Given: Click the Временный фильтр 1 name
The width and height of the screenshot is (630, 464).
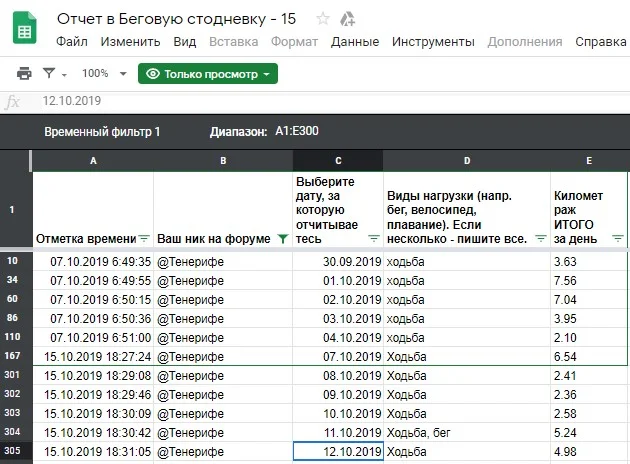Looking at the screenshot, I should (102, 132).
